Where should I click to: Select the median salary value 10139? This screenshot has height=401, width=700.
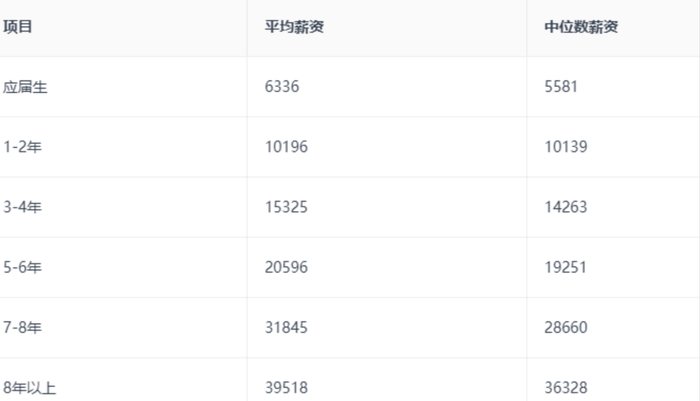pos(564,147)
